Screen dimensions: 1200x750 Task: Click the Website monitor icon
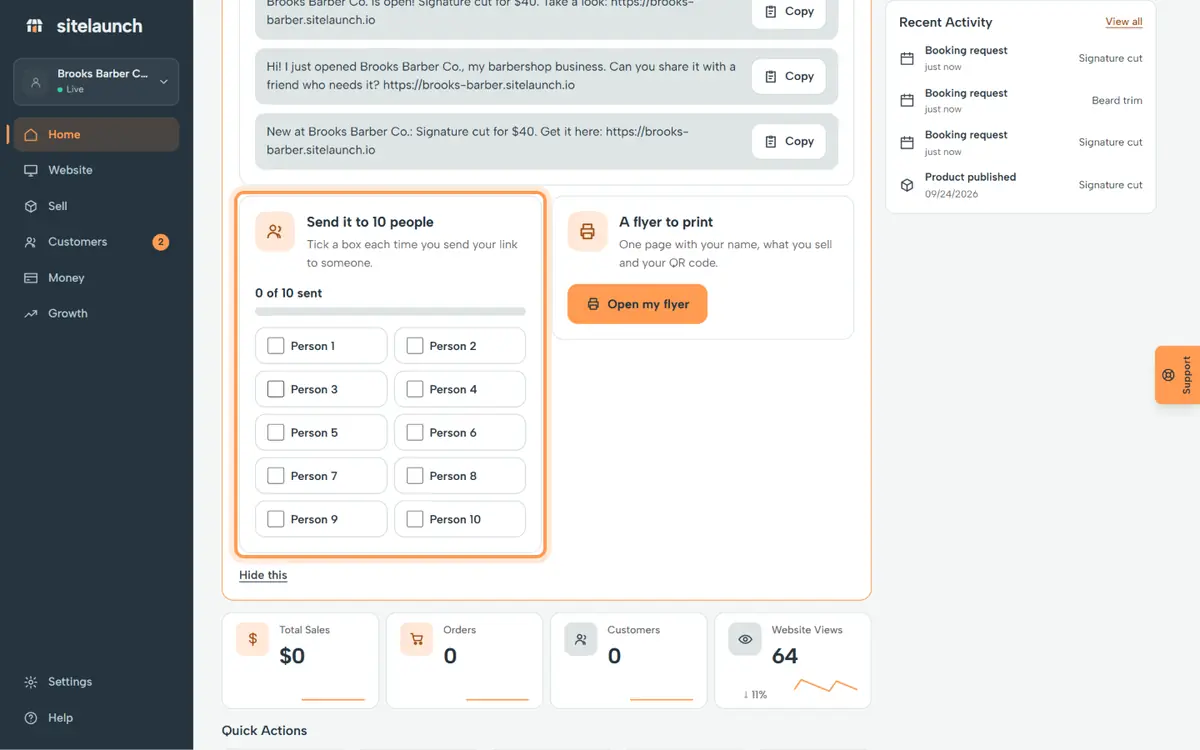tap(31, 171)
